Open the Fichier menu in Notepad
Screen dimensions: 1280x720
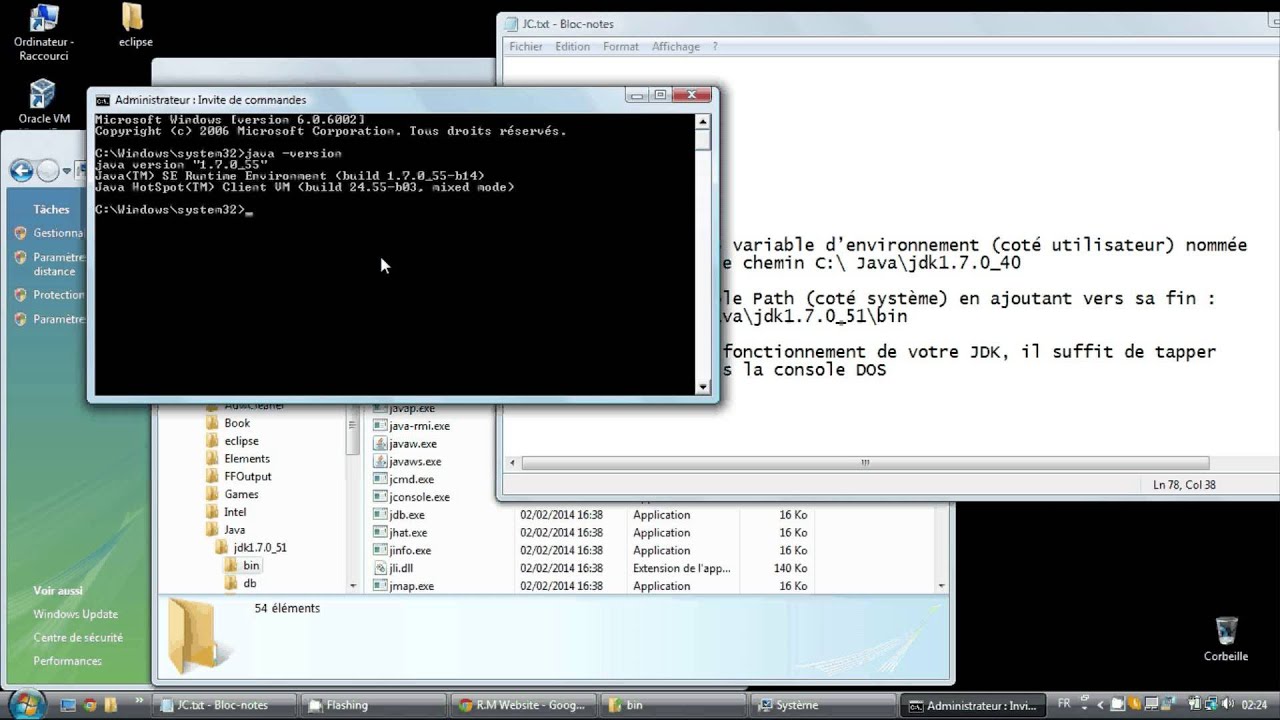[x=526, y=46]
